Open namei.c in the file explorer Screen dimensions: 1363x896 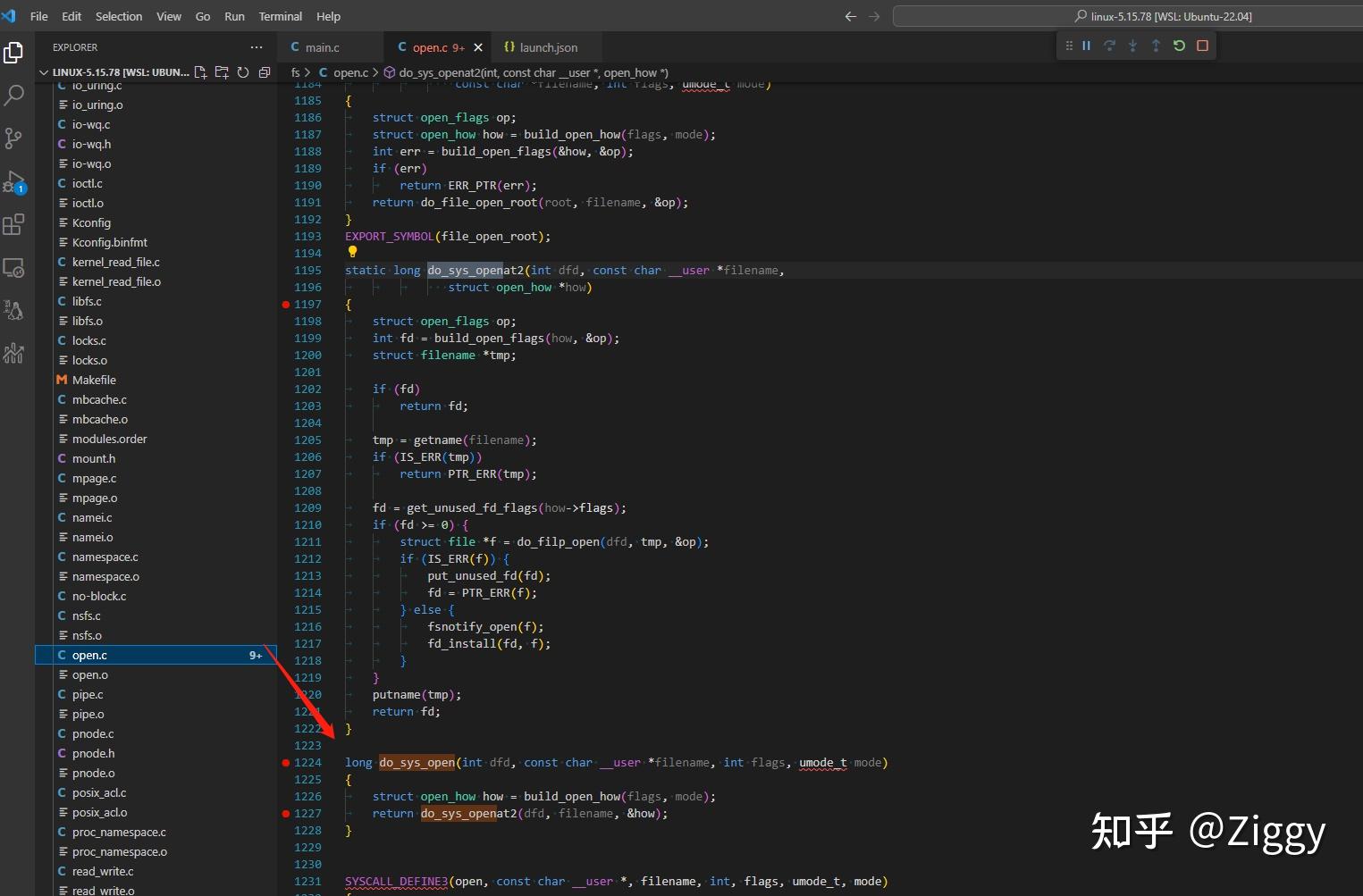92,517
